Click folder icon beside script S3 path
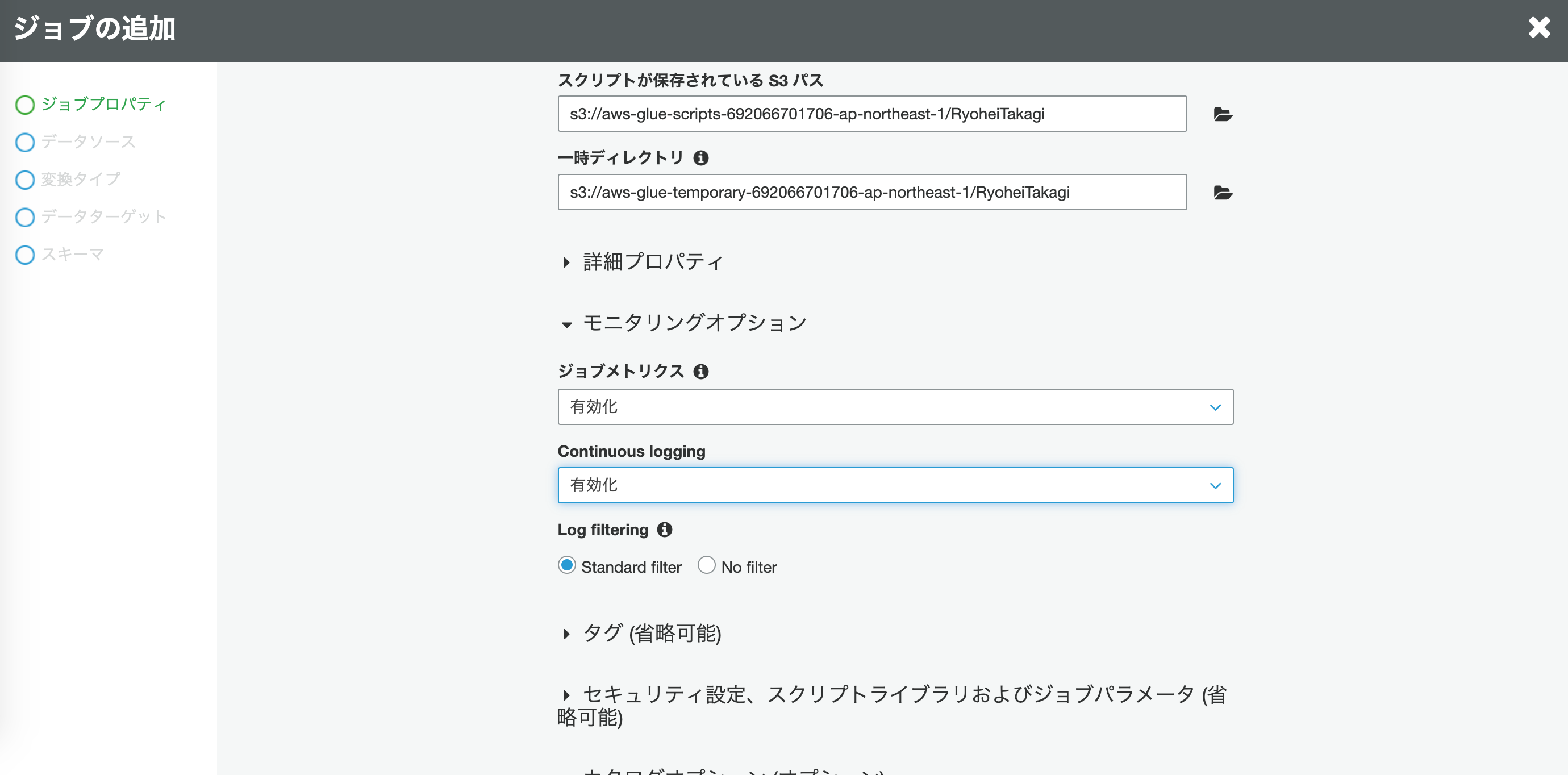 pos(1222,114)
